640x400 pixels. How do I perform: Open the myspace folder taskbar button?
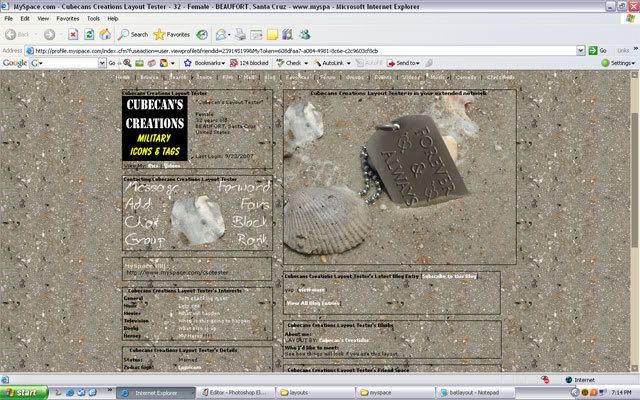coord(394,393)
